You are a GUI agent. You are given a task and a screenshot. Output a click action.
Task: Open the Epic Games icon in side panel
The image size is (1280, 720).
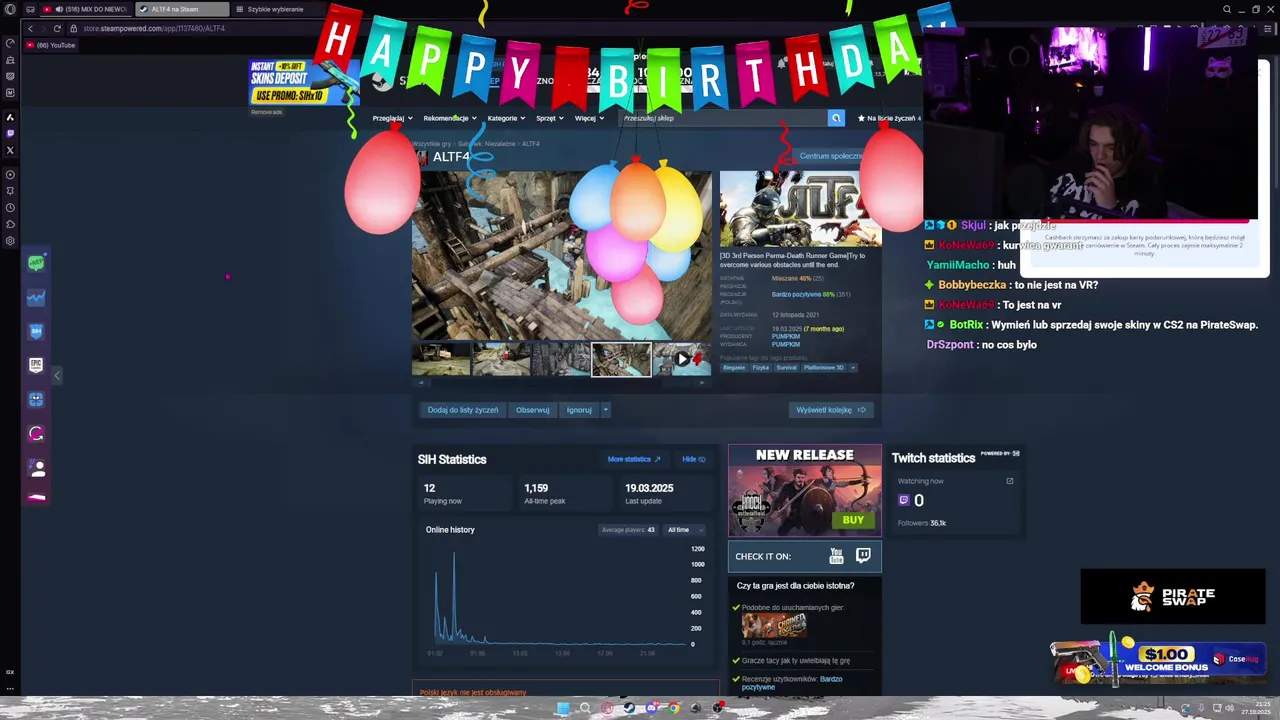tap(36, 365)
